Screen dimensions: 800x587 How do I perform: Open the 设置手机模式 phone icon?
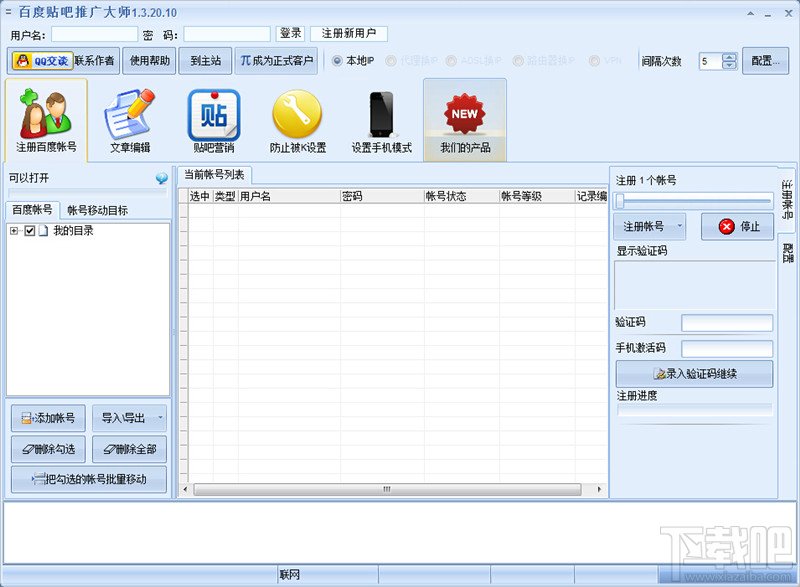pos(381,120)
